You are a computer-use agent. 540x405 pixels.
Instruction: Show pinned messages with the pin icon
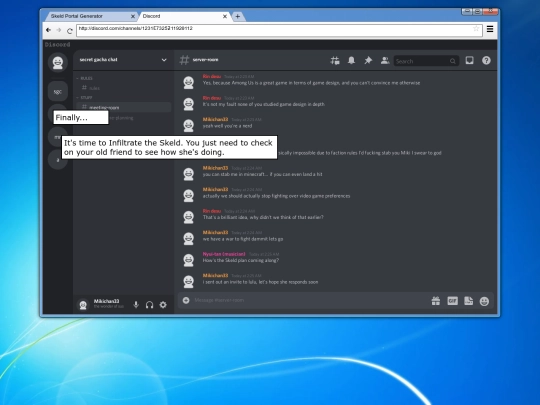pos(368,61)
